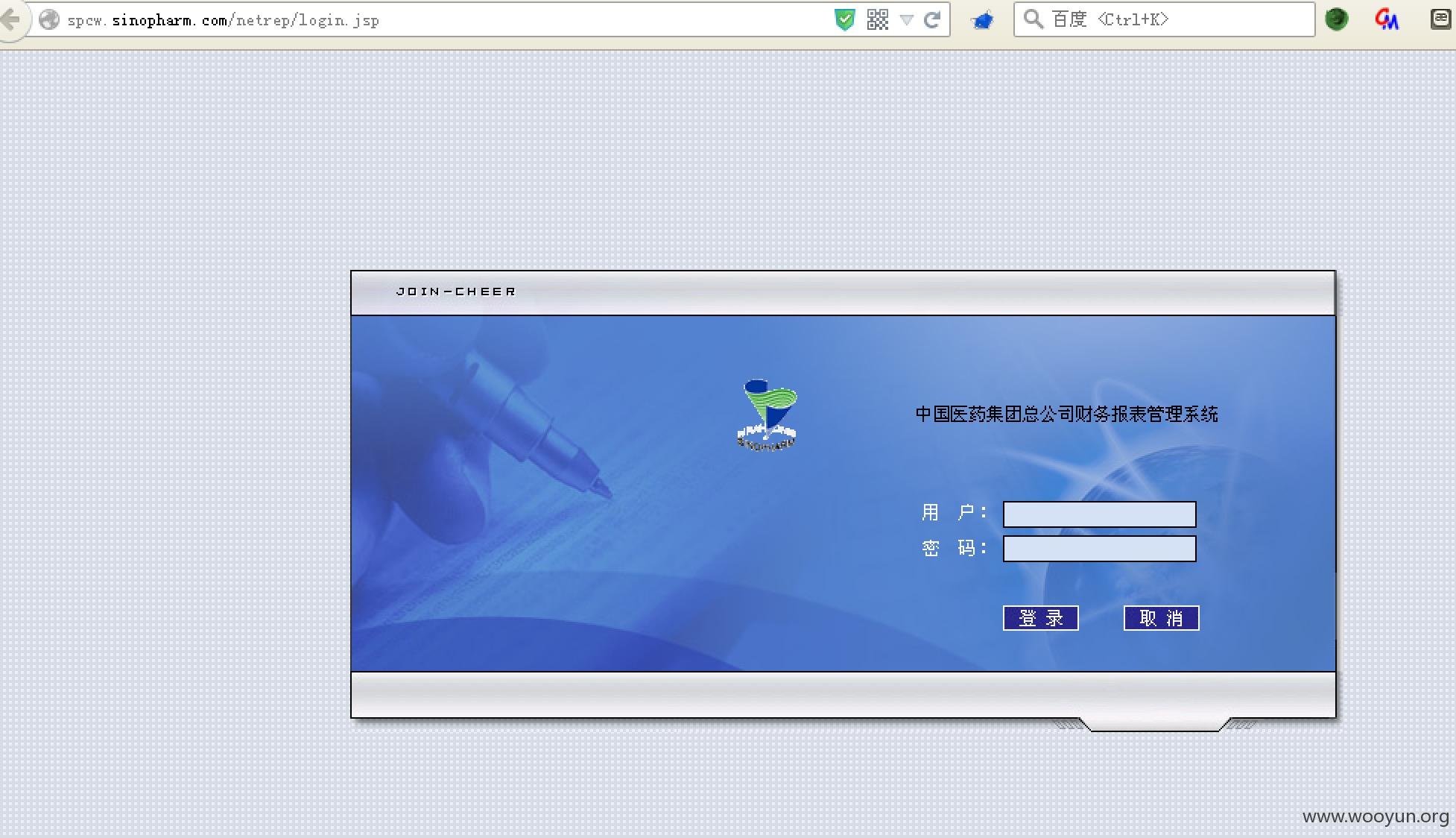Viewport: 1456px width, 838px height.
Task: Click the globe site identity icon
Action: 49,20
